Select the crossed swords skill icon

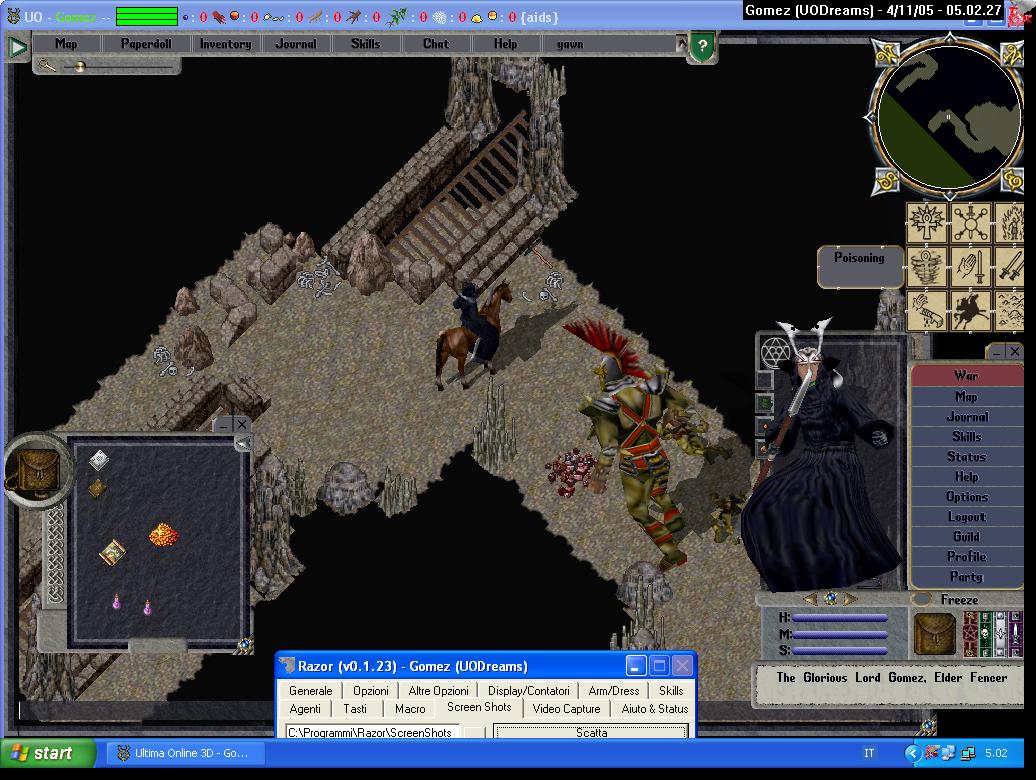(1010, 266)
